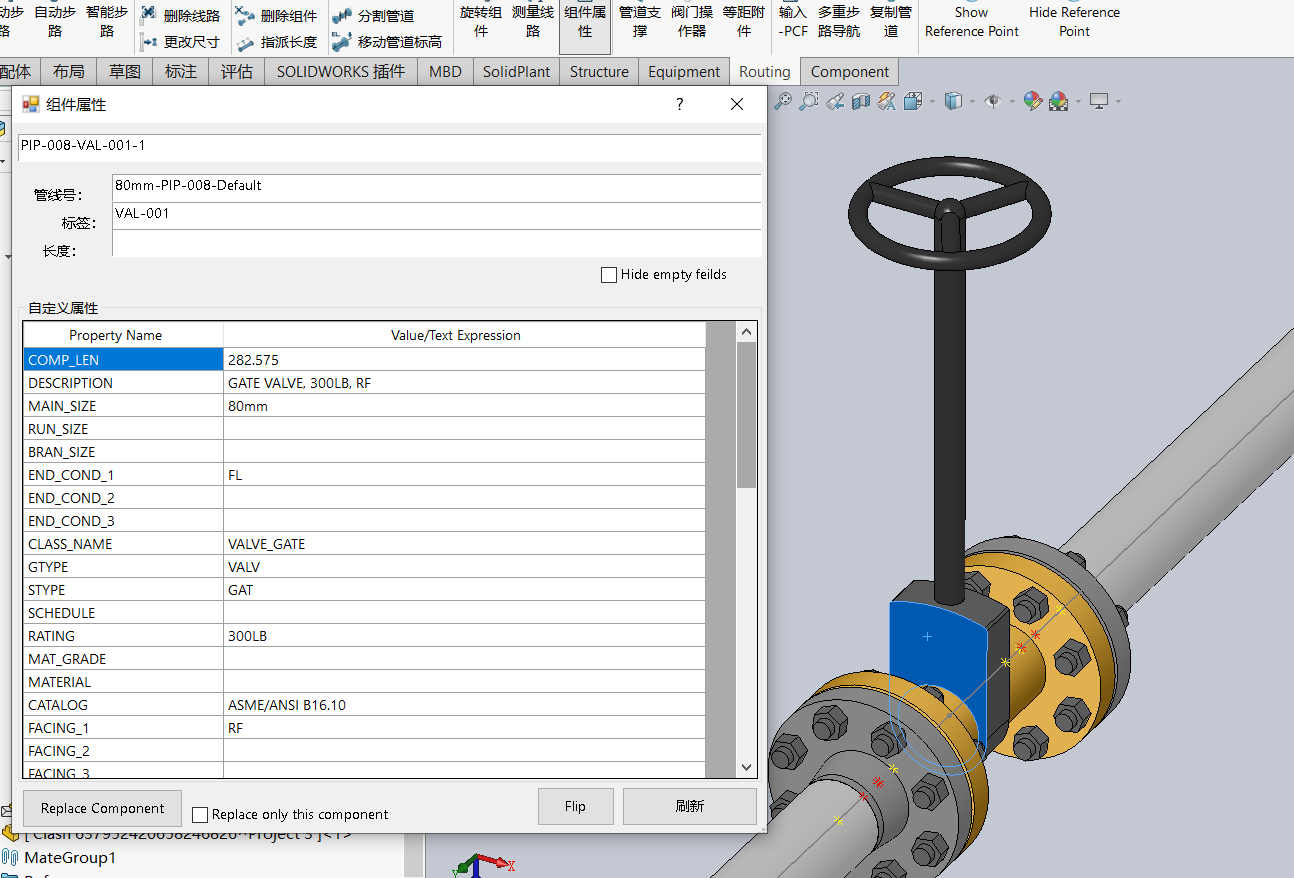This screenshot has width=1294, height=878.
Task: Click the 复制管道 (copy pipe) tool
Action: click(890, 21)
